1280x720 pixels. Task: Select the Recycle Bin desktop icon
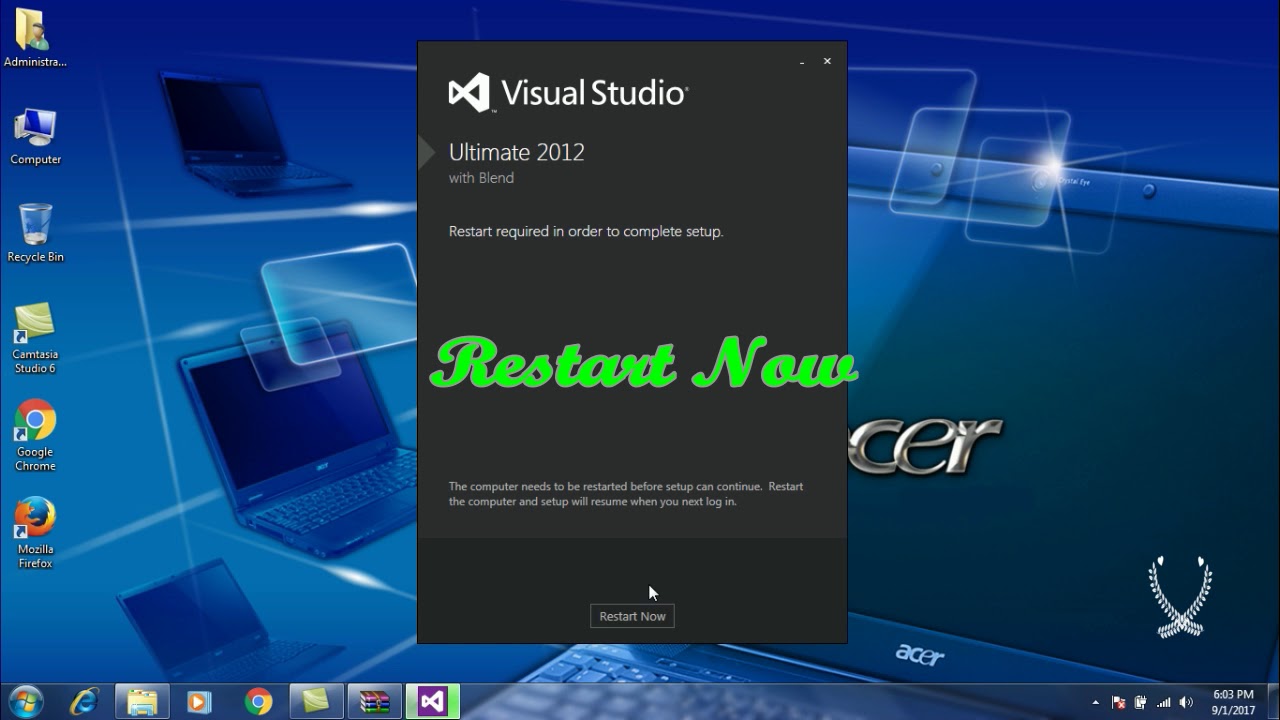35,233
